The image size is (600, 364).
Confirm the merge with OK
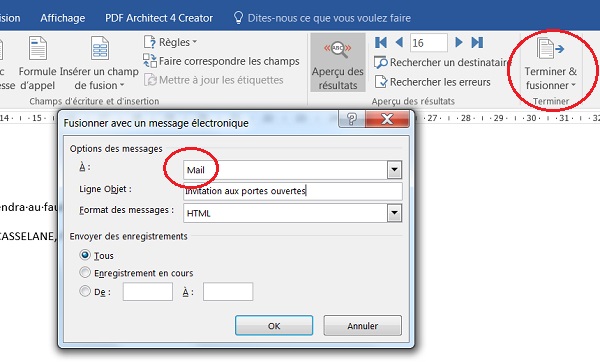point(274,326)
